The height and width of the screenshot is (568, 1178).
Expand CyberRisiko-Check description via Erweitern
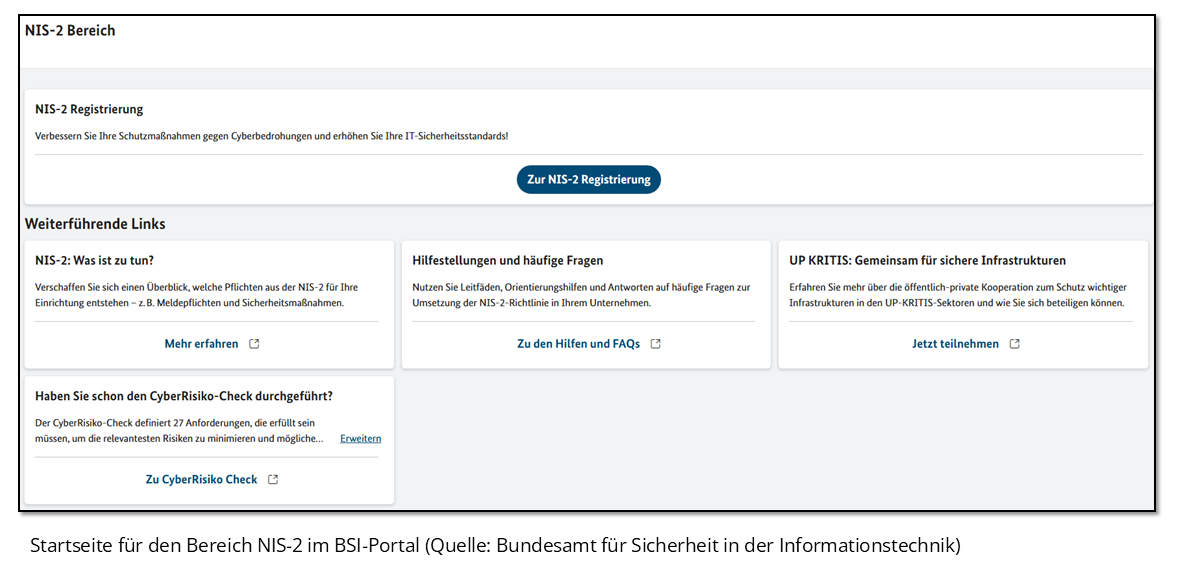pos(361,439)
